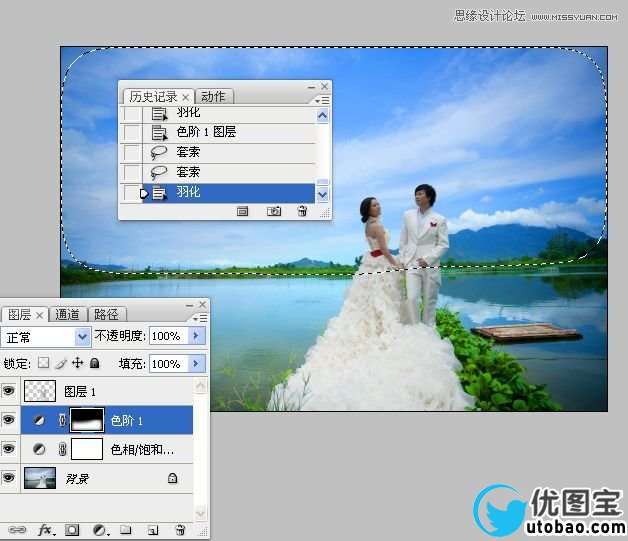
Task: Switch to 通道 tab
Action: click(x=67, y=314)
